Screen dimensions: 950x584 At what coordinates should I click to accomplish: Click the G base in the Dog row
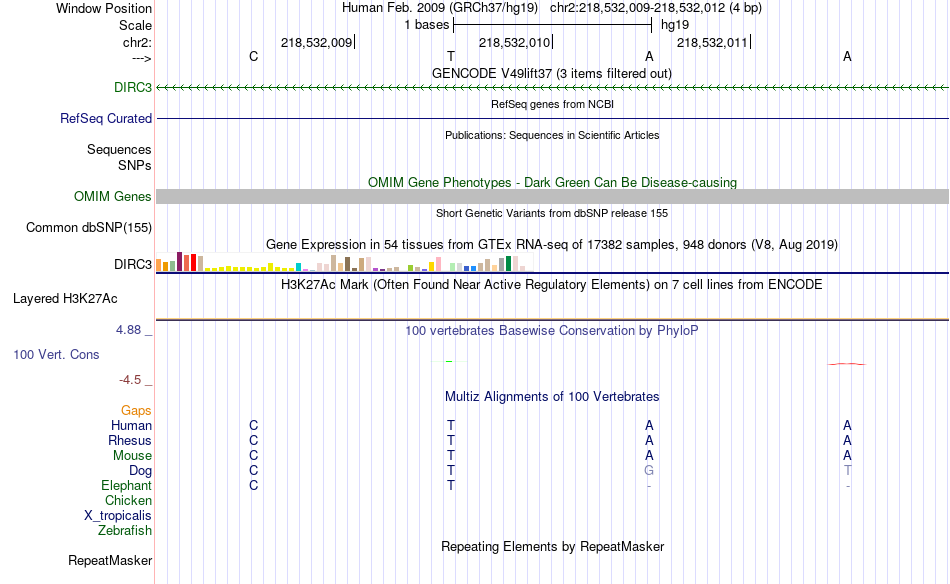[649, 471]
